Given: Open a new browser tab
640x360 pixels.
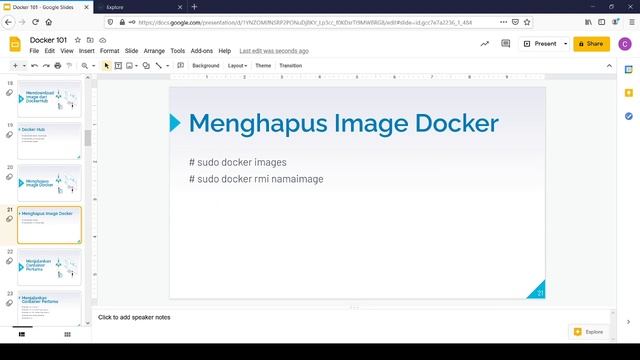Looking at the screenshot, I should coord(194,7).
